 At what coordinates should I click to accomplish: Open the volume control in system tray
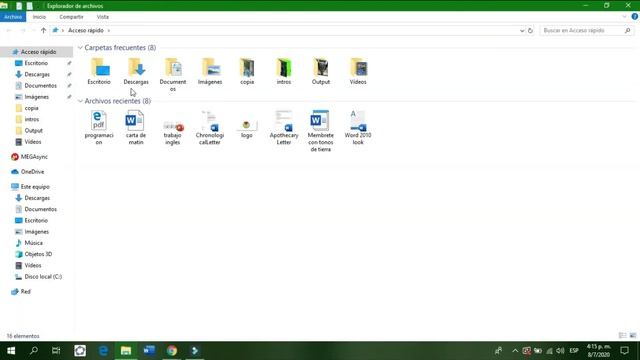[560, 351]
